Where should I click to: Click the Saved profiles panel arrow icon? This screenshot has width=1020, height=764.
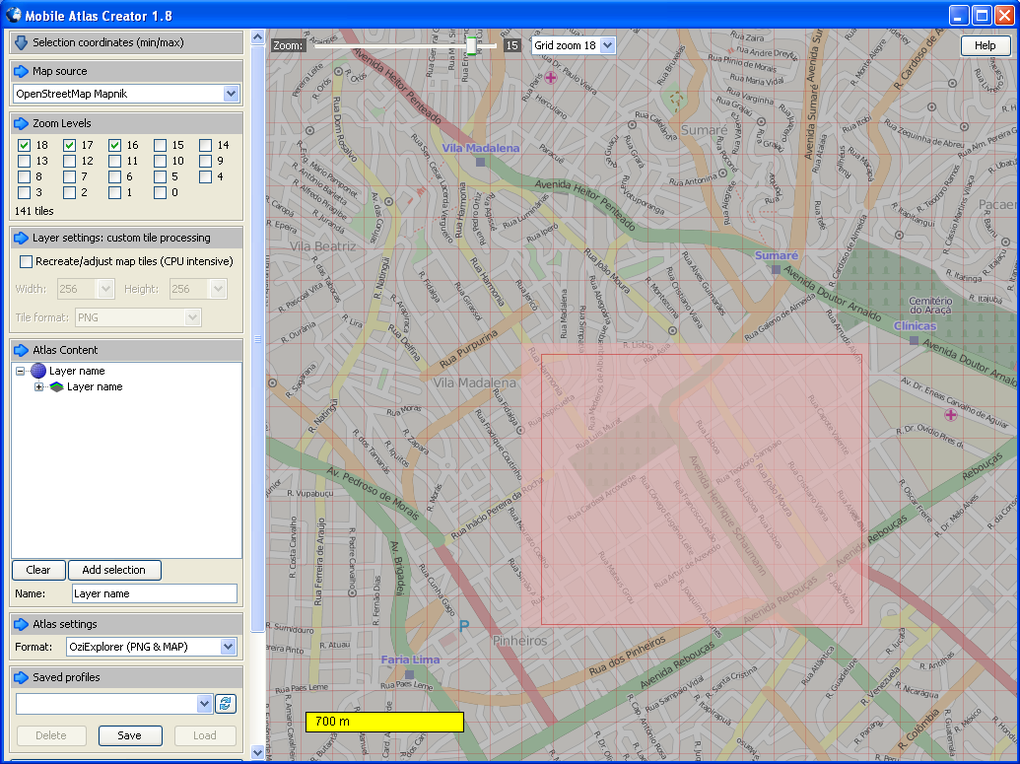pyautogui.click(x=21, y=677)
